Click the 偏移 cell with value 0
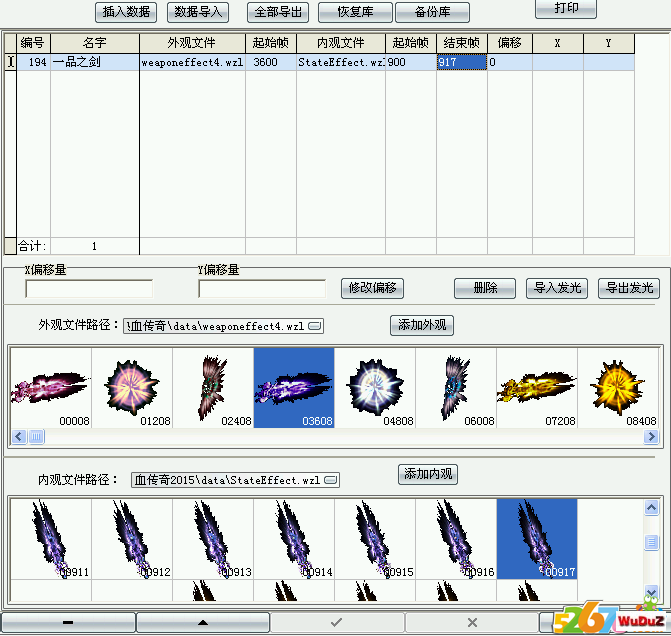Viewport: 671px width, 636px height. 510,62
